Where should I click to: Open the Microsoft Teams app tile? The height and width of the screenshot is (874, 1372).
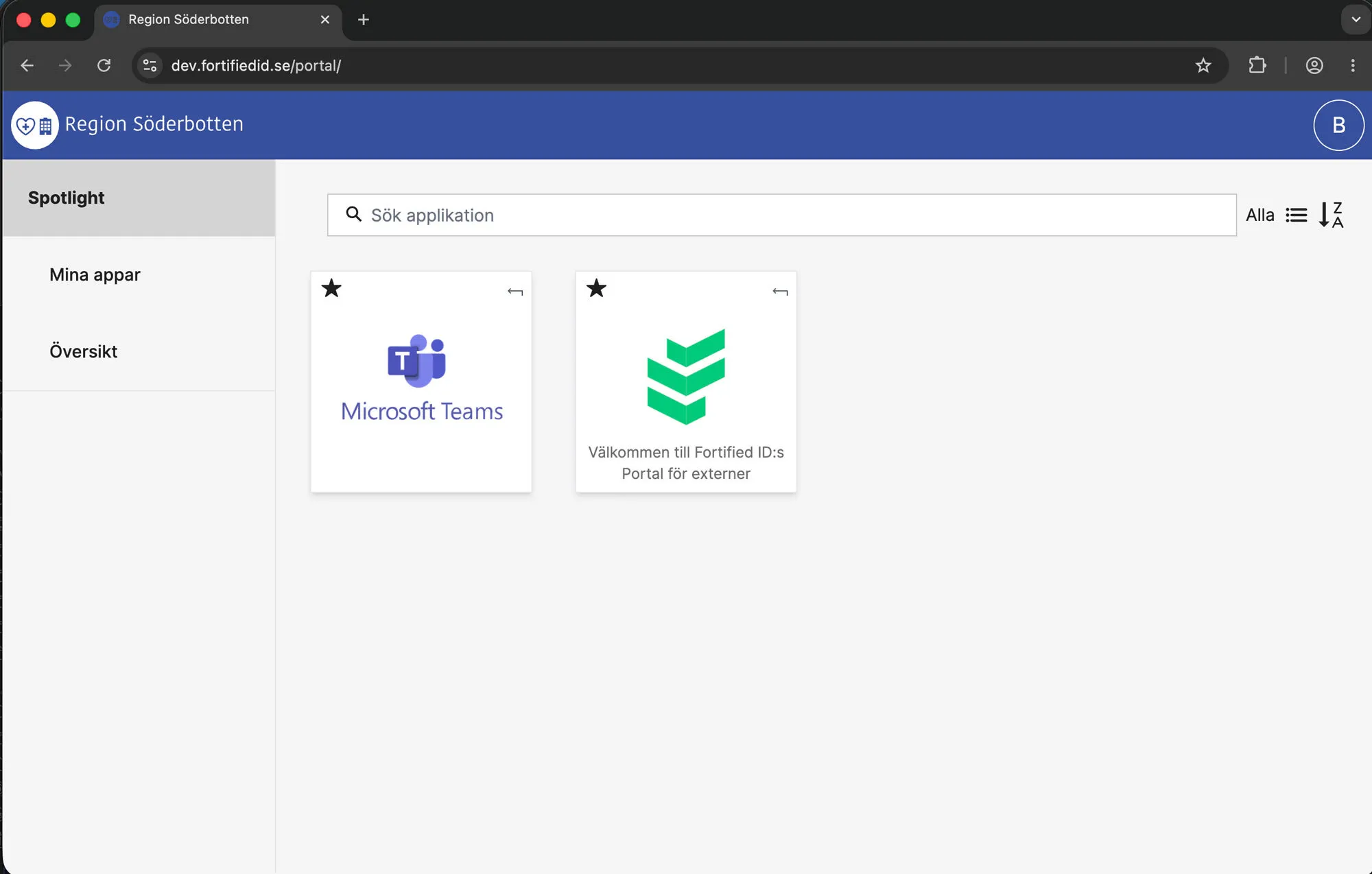(421, 381)
